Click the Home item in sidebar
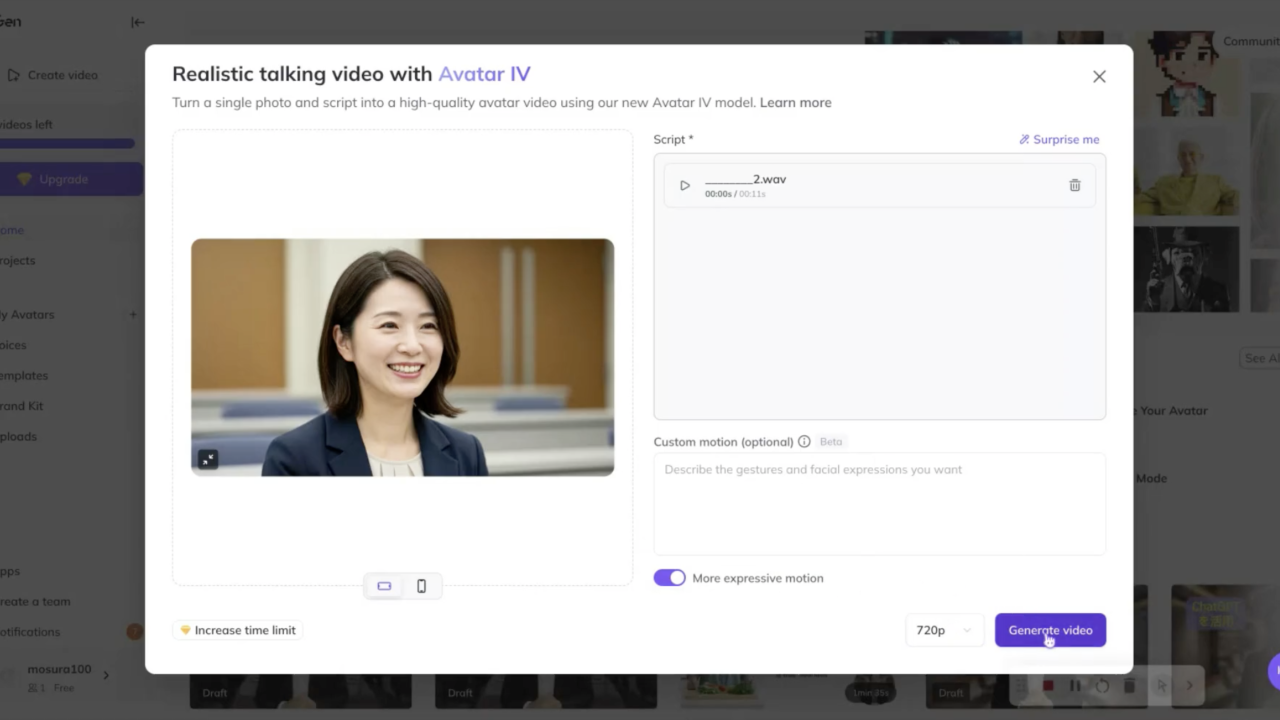Image resolution: width=1280 pixels, height=720 pixels. coord(12,230)
